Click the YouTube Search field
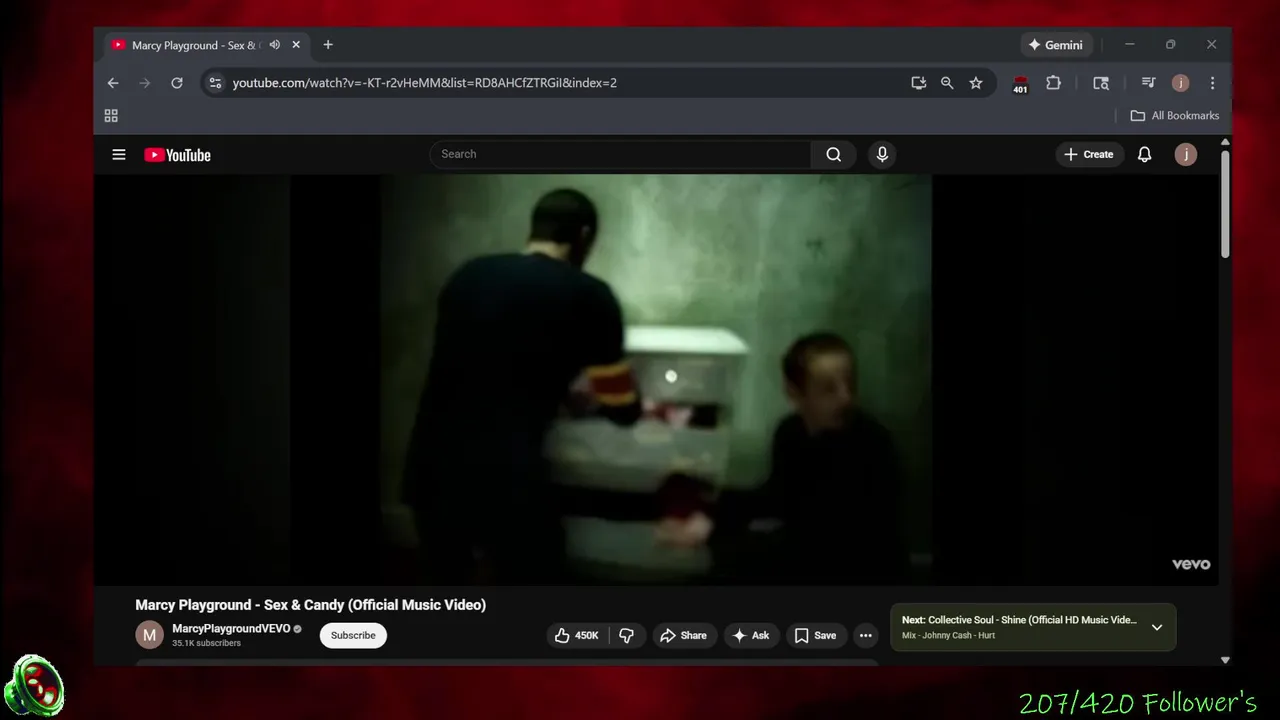This screenshot has width=1280, height=720. (x=620, y=154)
